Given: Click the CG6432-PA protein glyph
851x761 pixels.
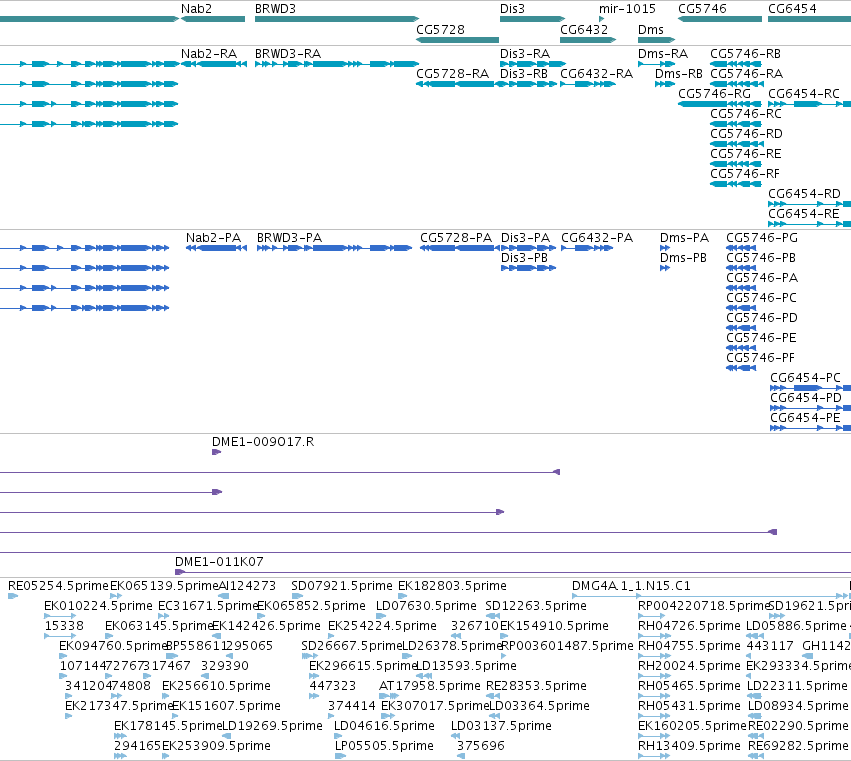Looking at the screenshot, I should tap(587, 248).
